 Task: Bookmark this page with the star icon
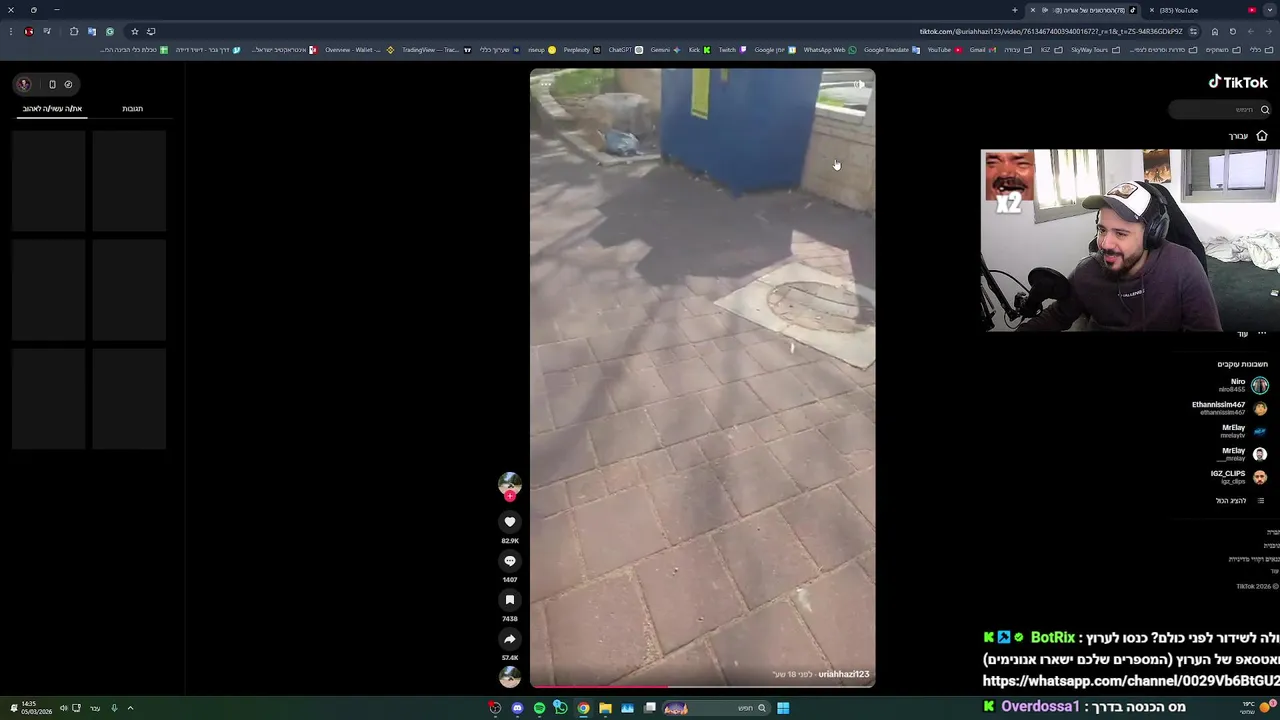(135, 31)
